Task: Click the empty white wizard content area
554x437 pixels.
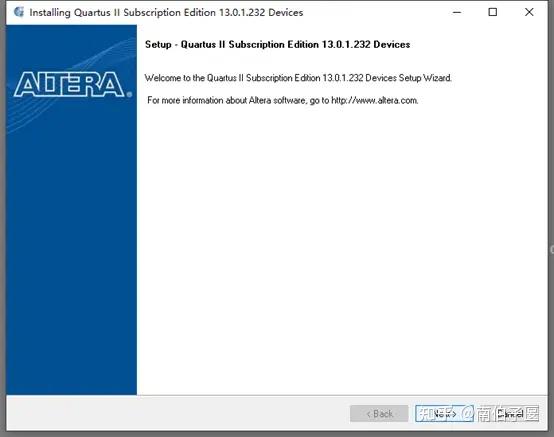Action: [x=341, y=247]
